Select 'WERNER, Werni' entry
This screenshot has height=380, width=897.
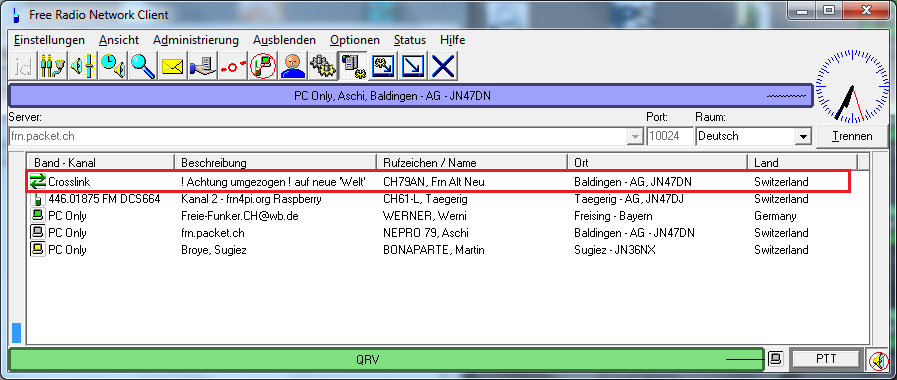(x=426, y=216)
